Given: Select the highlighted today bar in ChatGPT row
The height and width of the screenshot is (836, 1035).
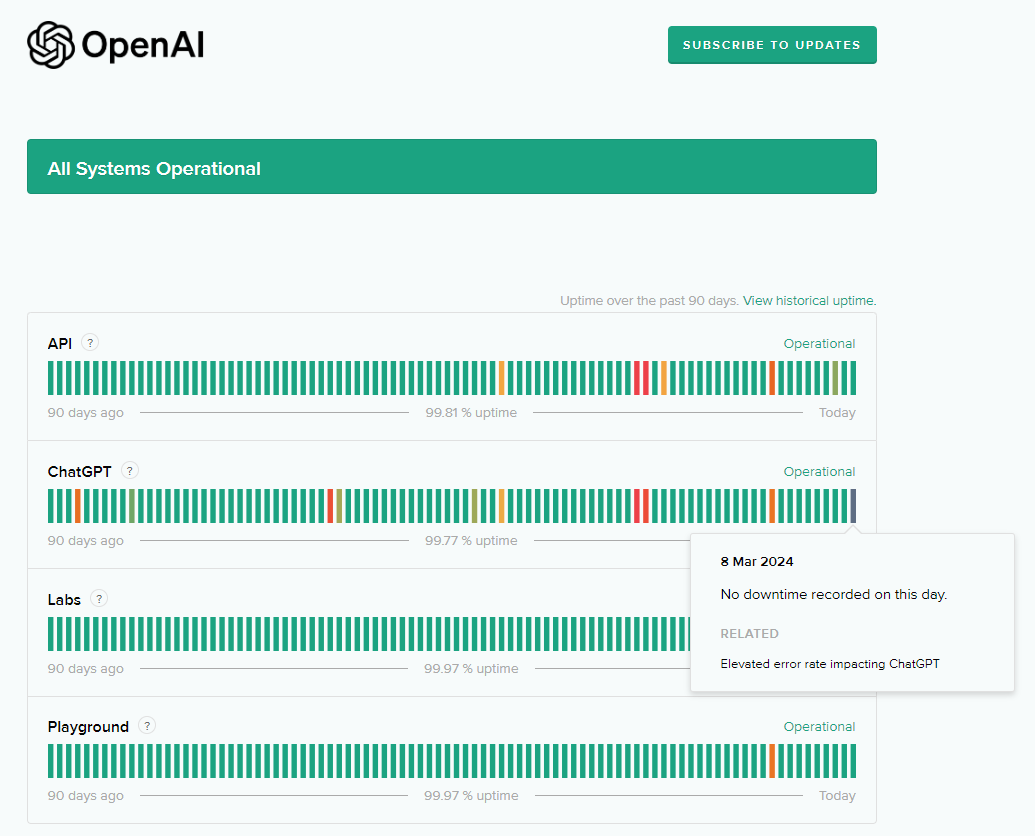Looking at the screenshot, I should tap(853, 506).
